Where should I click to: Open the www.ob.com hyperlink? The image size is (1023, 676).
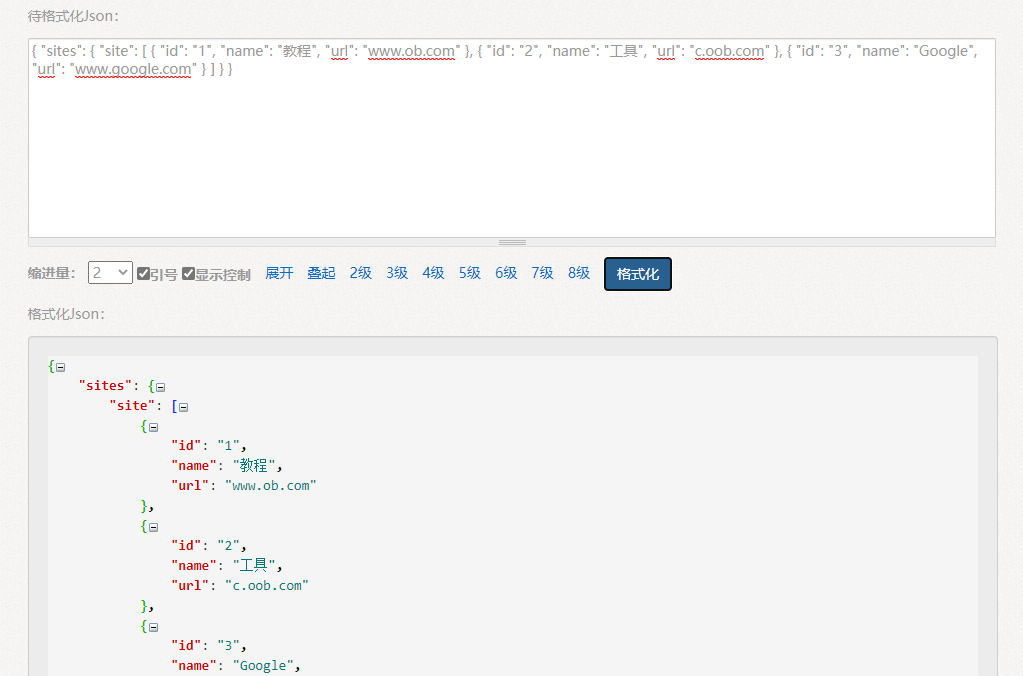pos(411,50)
